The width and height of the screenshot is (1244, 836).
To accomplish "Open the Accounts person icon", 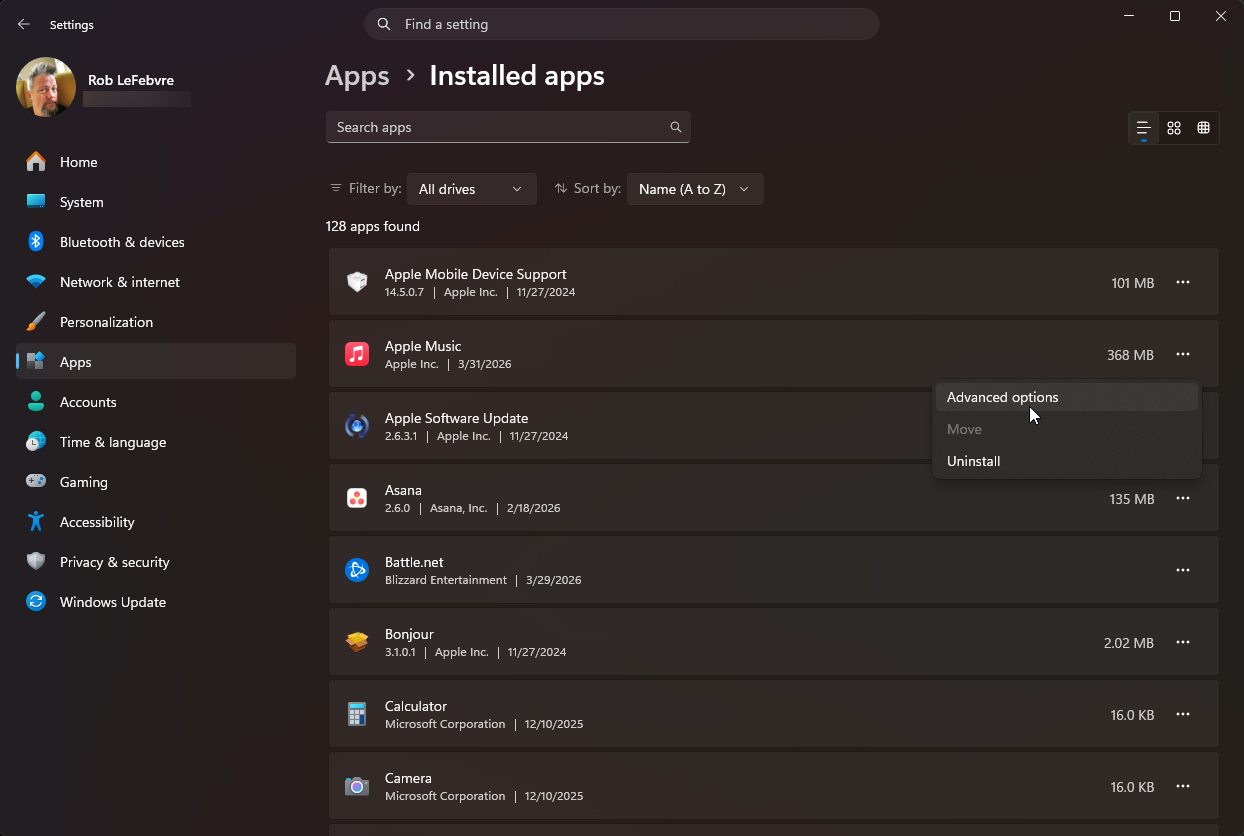I will [36, 402].
